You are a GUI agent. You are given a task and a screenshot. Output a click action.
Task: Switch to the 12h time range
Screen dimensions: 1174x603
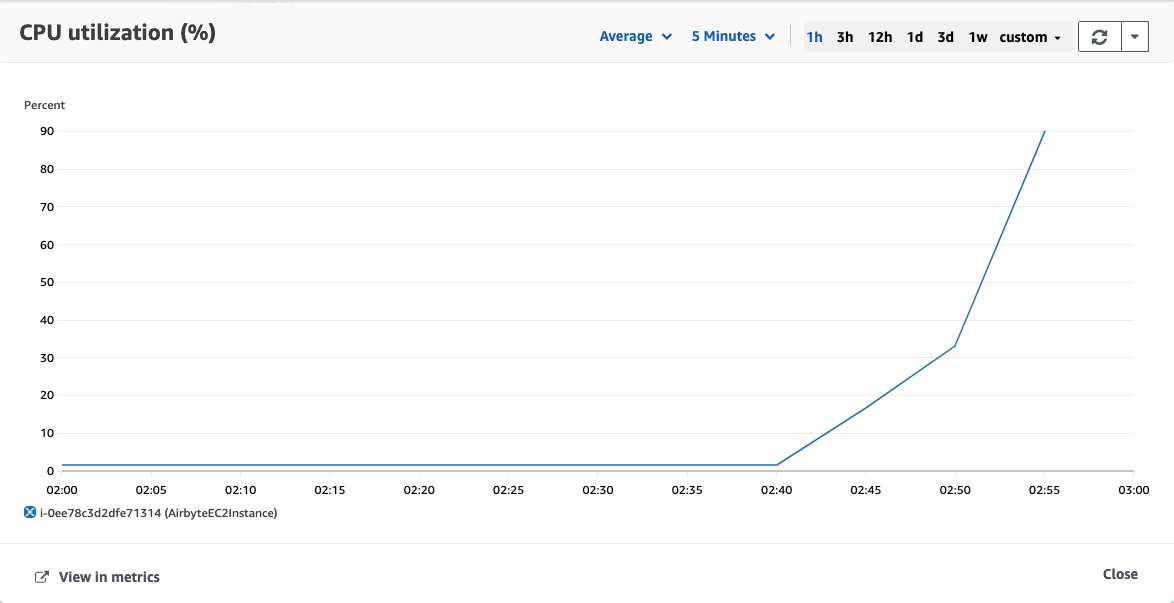click(880, 37)
